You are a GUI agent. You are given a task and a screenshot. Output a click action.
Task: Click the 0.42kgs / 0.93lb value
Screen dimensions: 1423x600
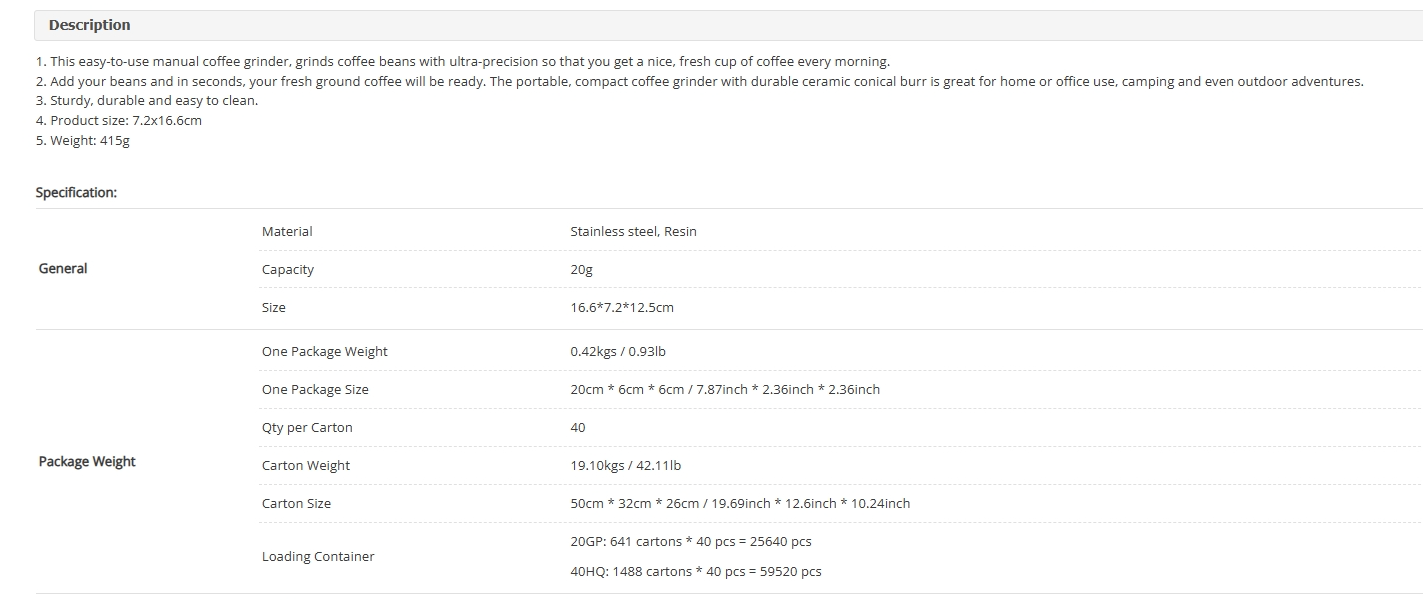click(x=618, y=351)
